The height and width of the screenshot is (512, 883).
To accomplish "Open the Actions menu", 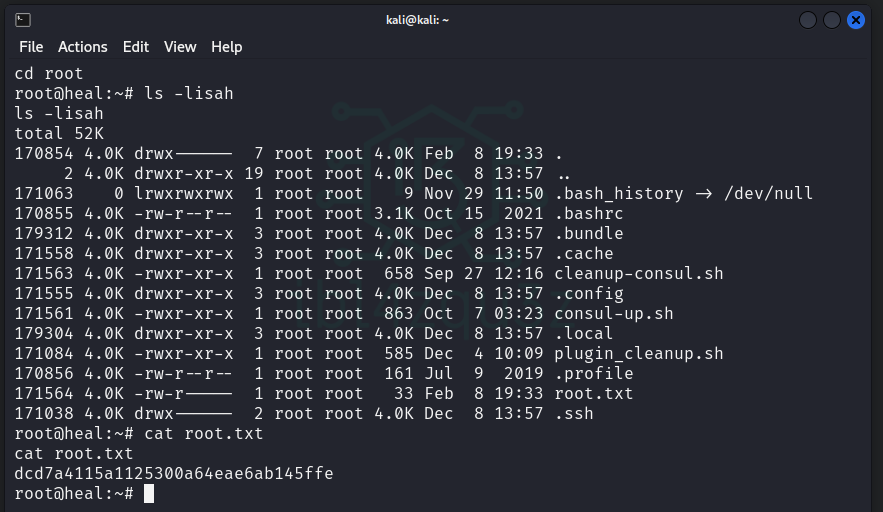I will [82, 47].
